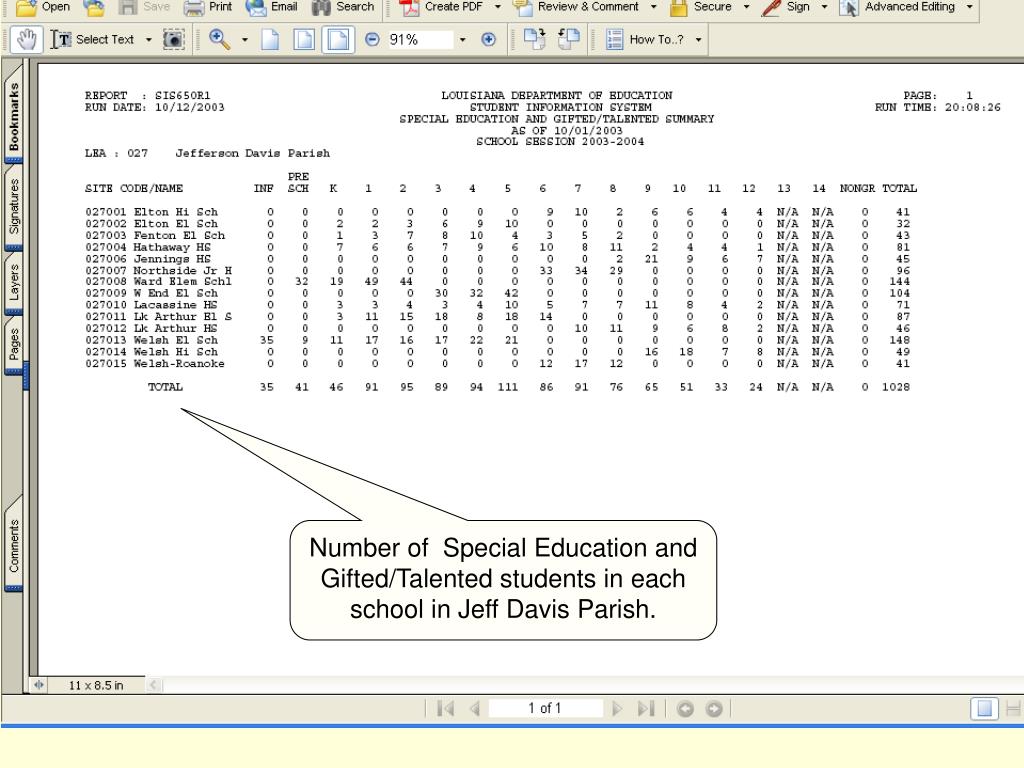Image resolution: width=1024 pixels, height=768 pixels.
Task: Open the How To..? panel
Action: (x=644, y=40)
